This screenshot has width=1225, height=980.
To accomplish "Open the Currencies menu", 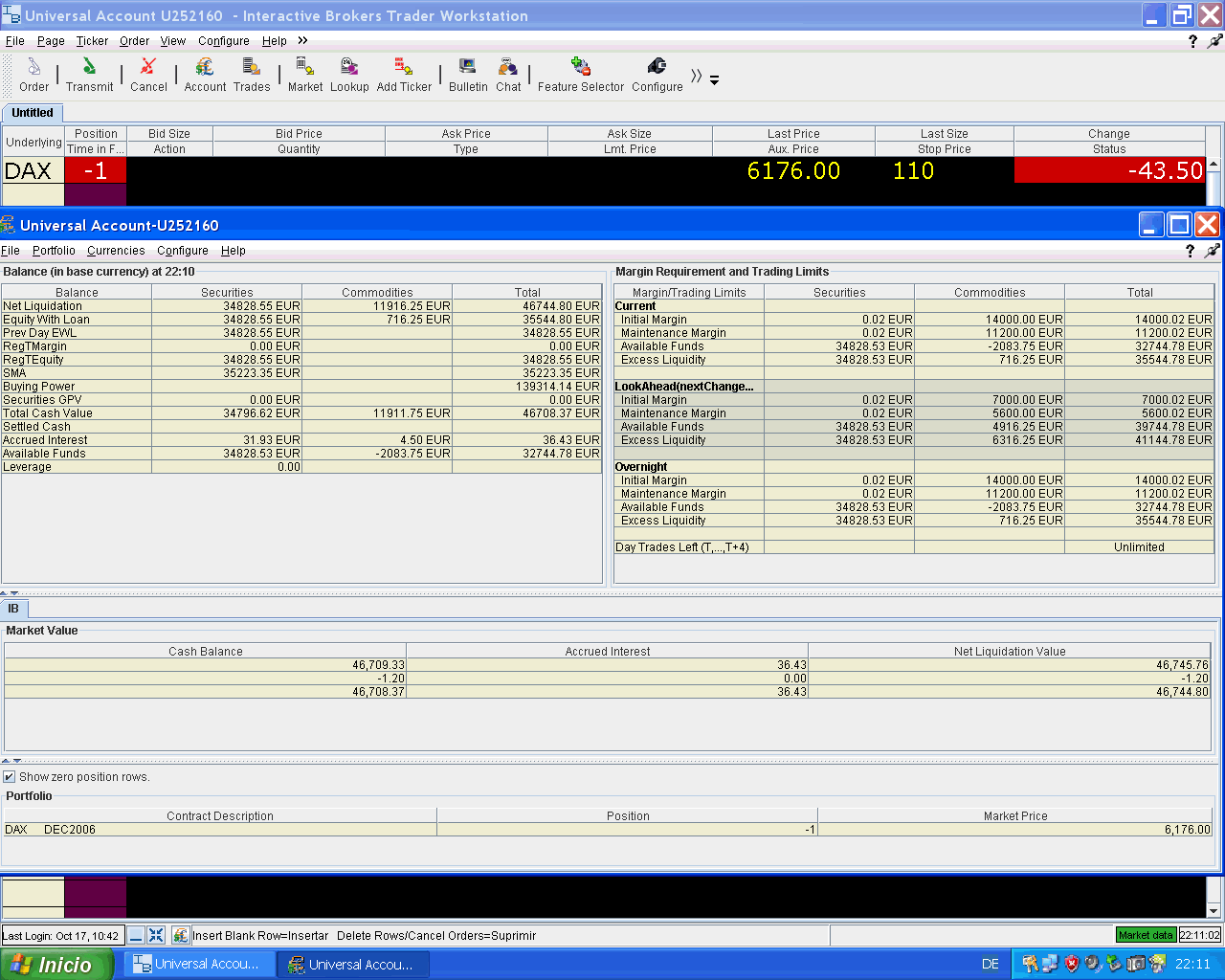I will (x=116, y=251).
